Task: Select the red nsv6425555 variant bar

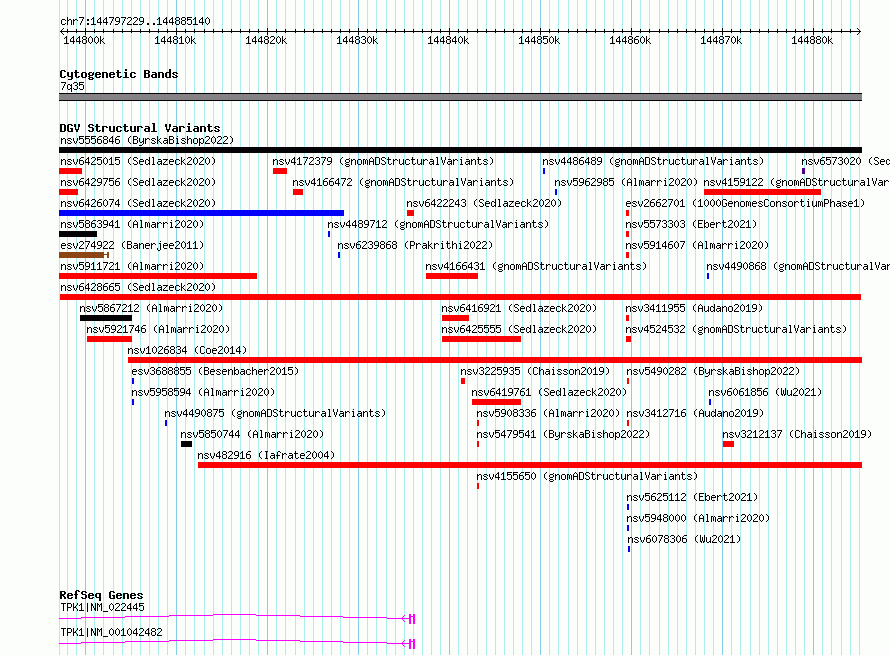Action: point(481,339)
